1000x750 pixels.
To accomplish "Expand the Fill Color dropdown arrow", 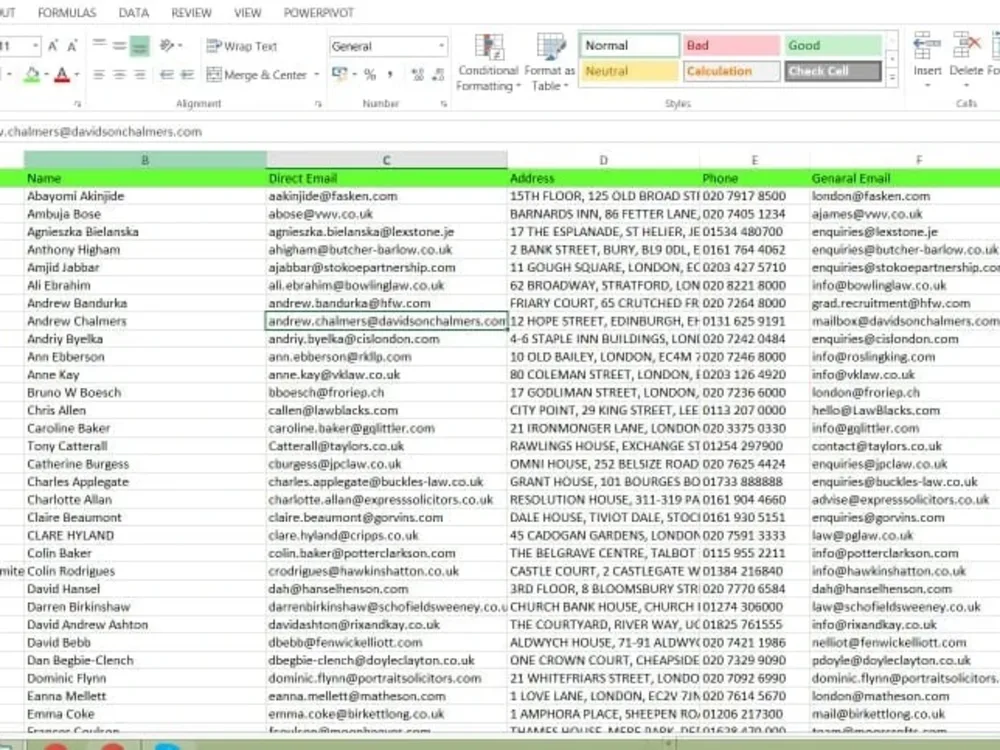I will pyautogui.click(x=45, y=75).
